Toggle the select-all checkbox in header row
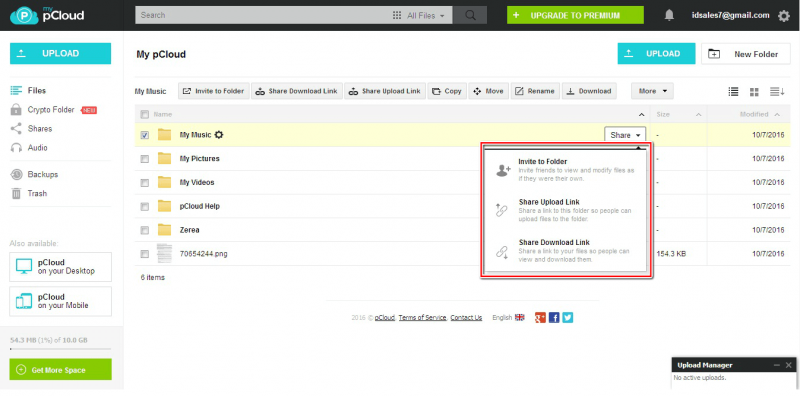This screenshot has width=800, height=396. point(144,114)
